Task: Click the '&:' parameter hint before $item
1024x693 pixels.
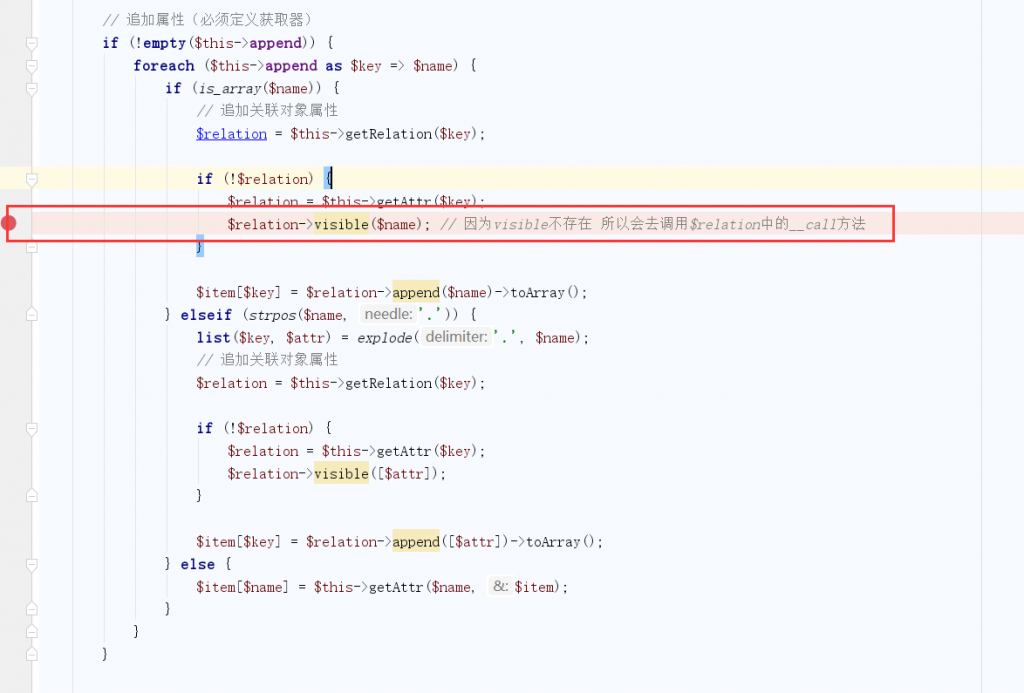Action: [500, 587]
